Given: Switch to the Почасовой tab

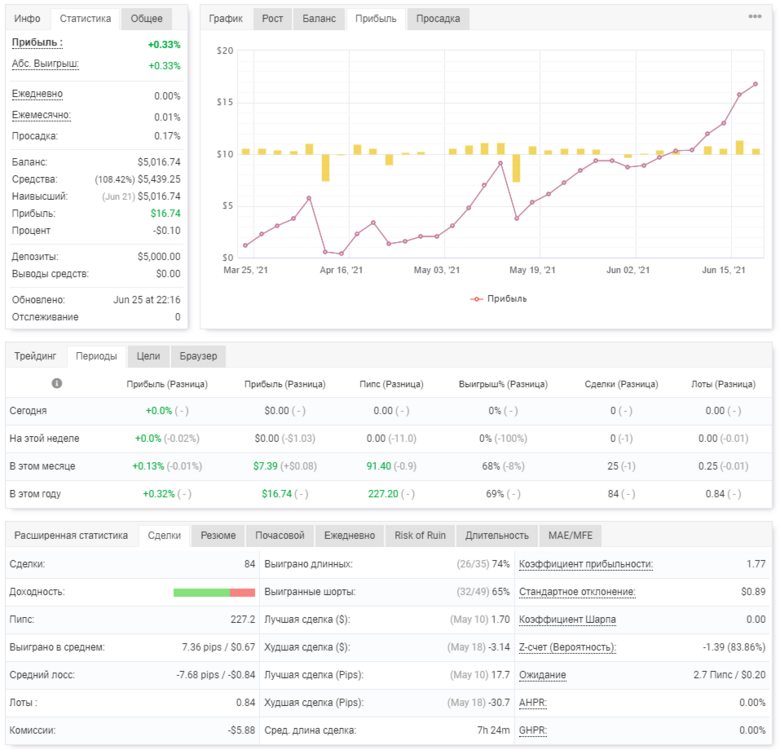Looking at the screenshot, I should coord(280,535).
